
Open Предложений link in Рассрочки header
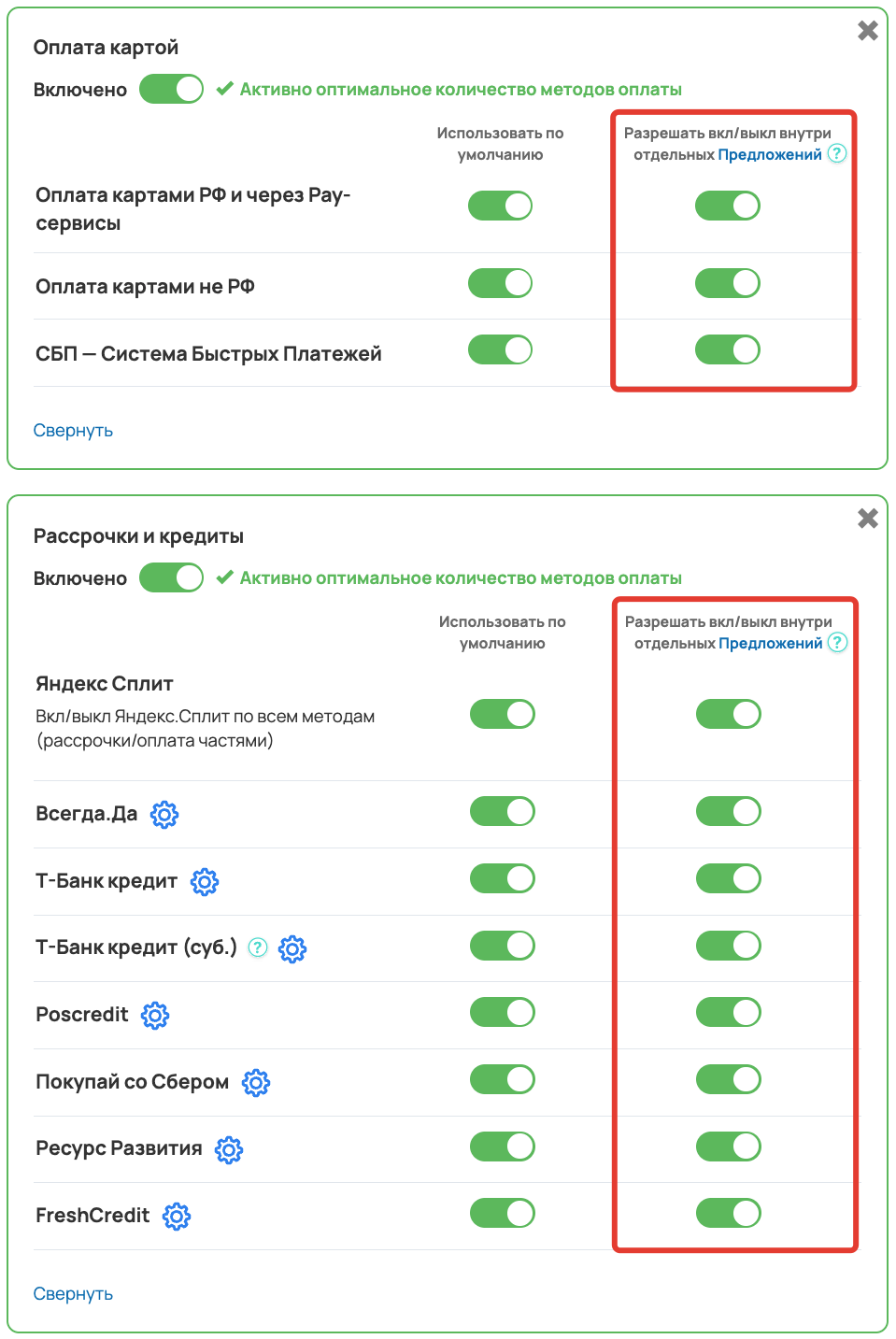pyautogui.click(x=771, y=643)
